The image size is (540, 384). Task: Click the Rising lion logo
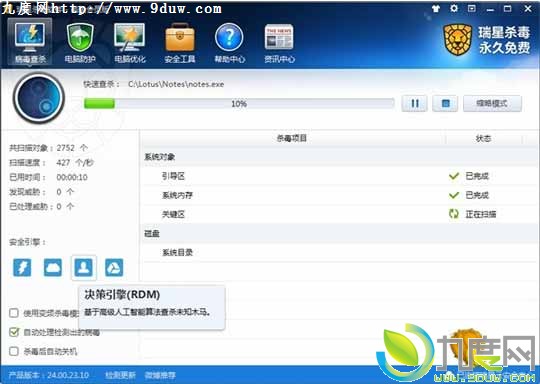pos(457,40)
